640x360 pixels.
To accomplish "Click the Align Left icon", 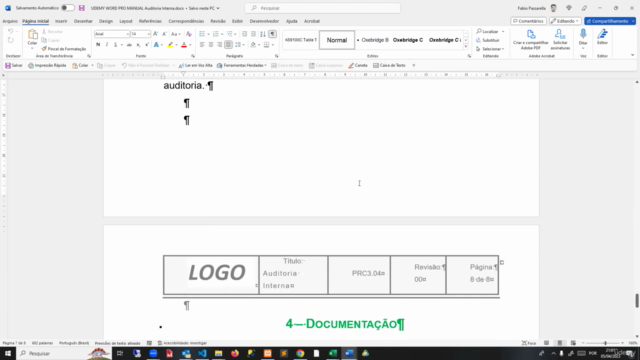I will click(x=202, y=44).
